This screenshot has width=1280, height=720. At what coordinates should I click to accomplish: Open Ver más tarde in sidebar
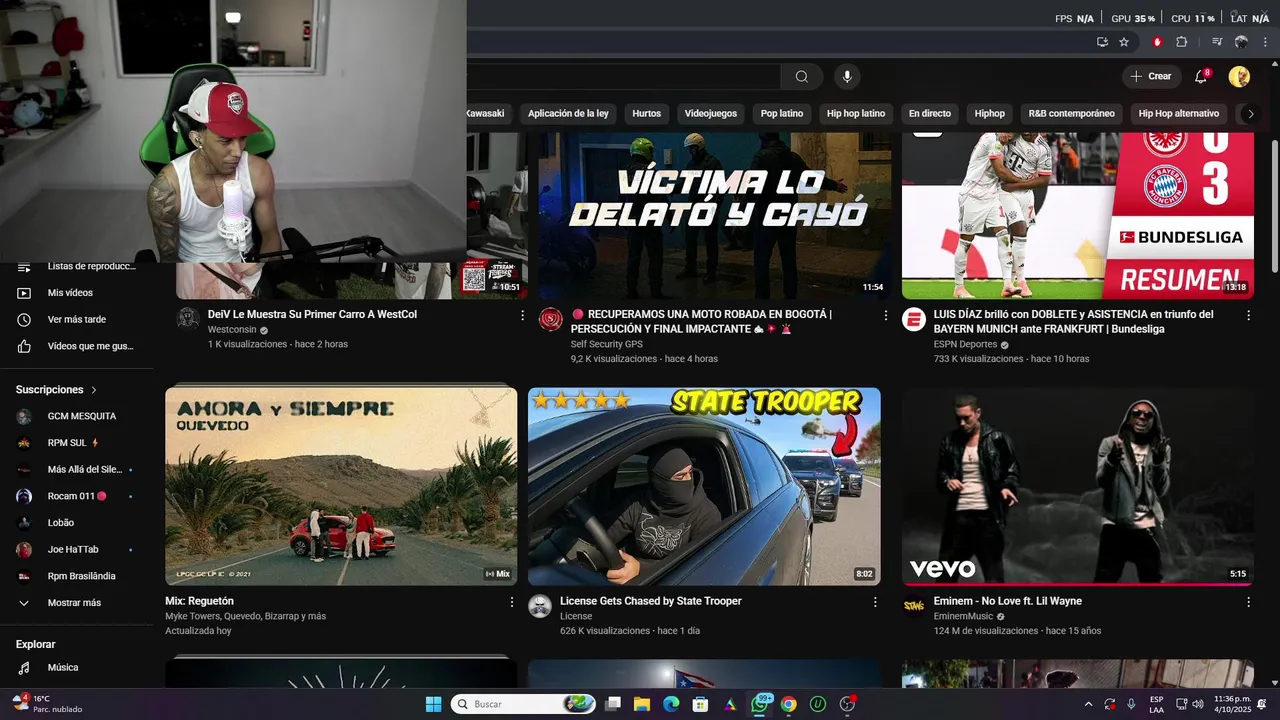[76, 320]
